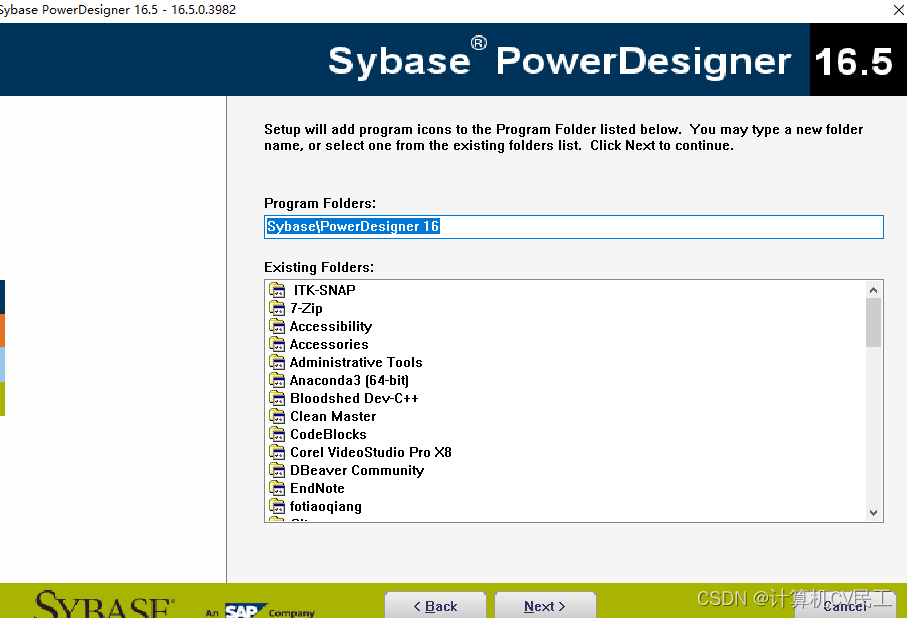Screen dimensions: 907x618
Task: Click the EndNote folder icon
Action: coord(277,487)
